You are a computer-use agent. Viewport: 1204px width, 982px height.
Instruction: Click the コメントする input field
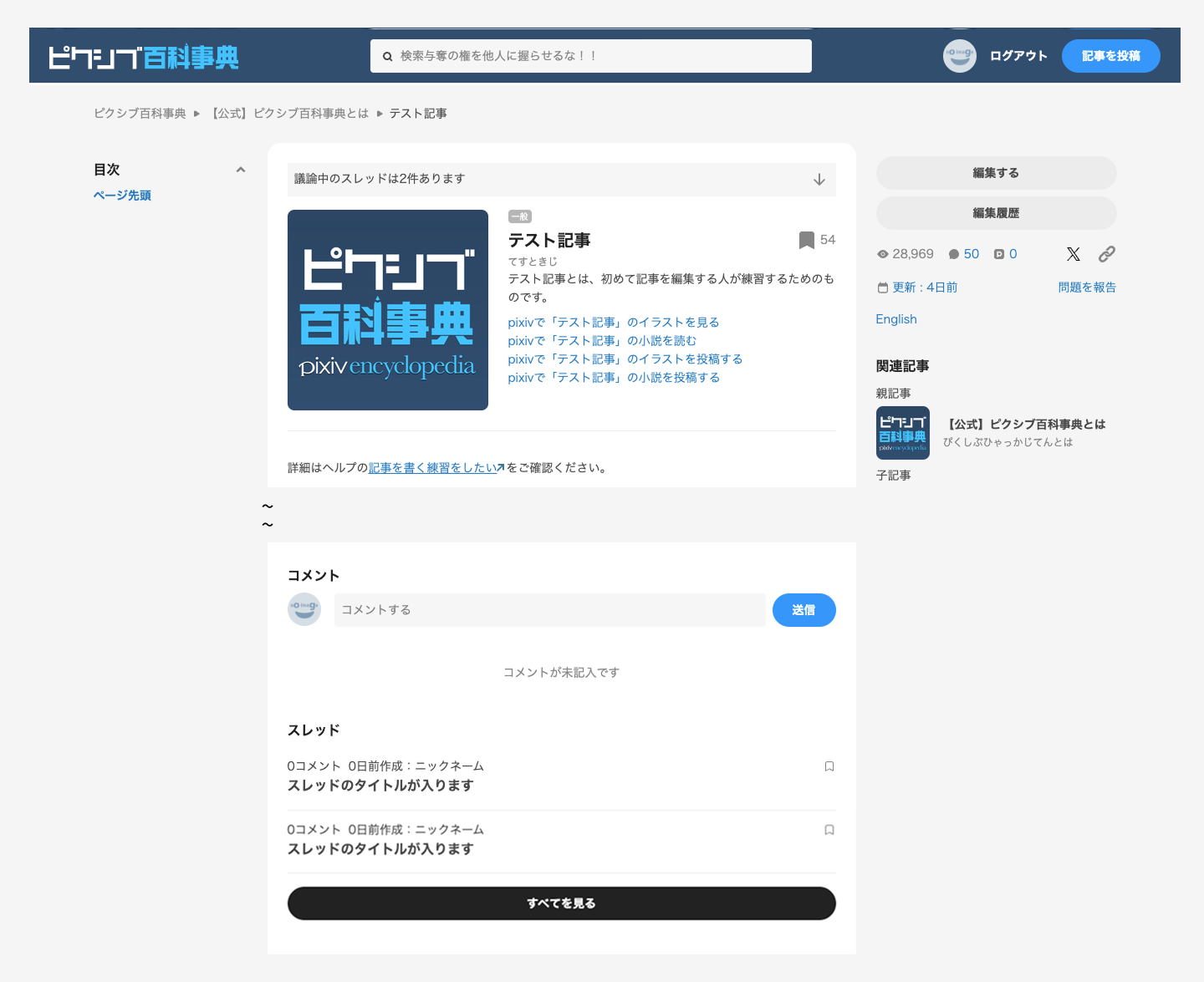[550, 610]
